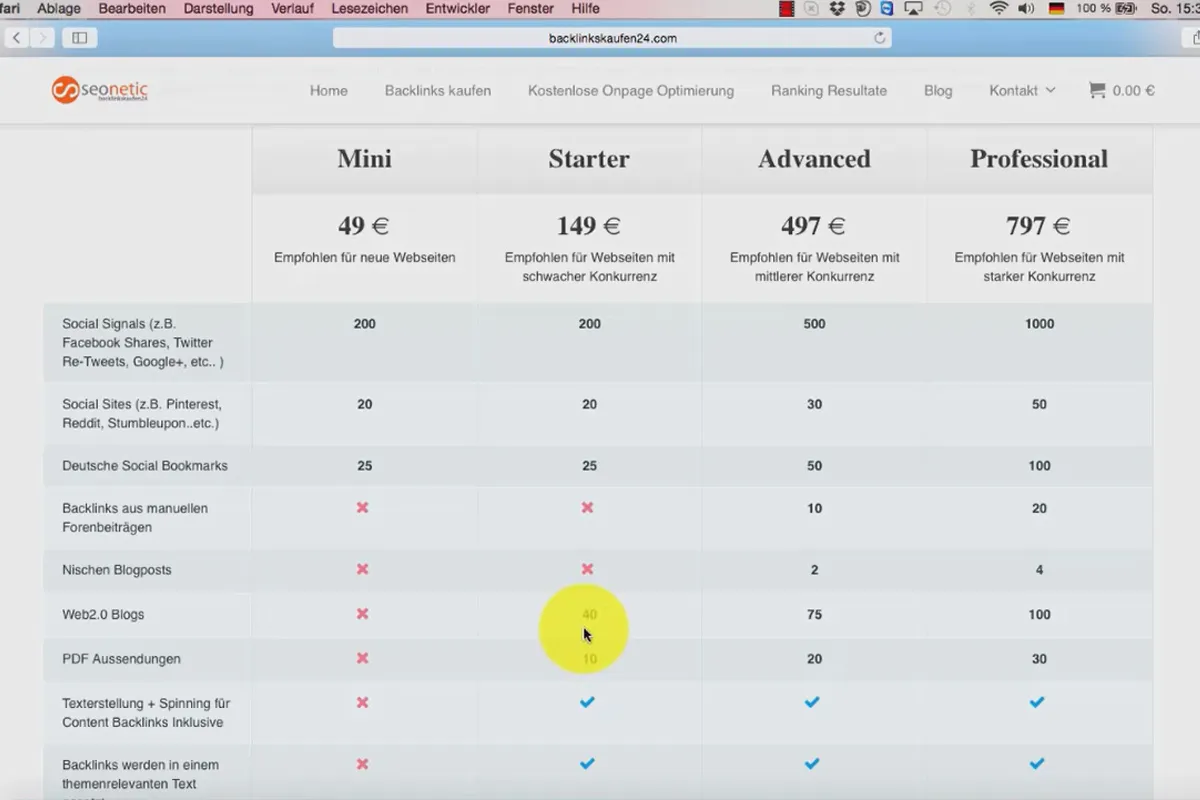Click the 797 € price
The height and width of the screenshot is (800, 1200).
[x=1039, y=226]
